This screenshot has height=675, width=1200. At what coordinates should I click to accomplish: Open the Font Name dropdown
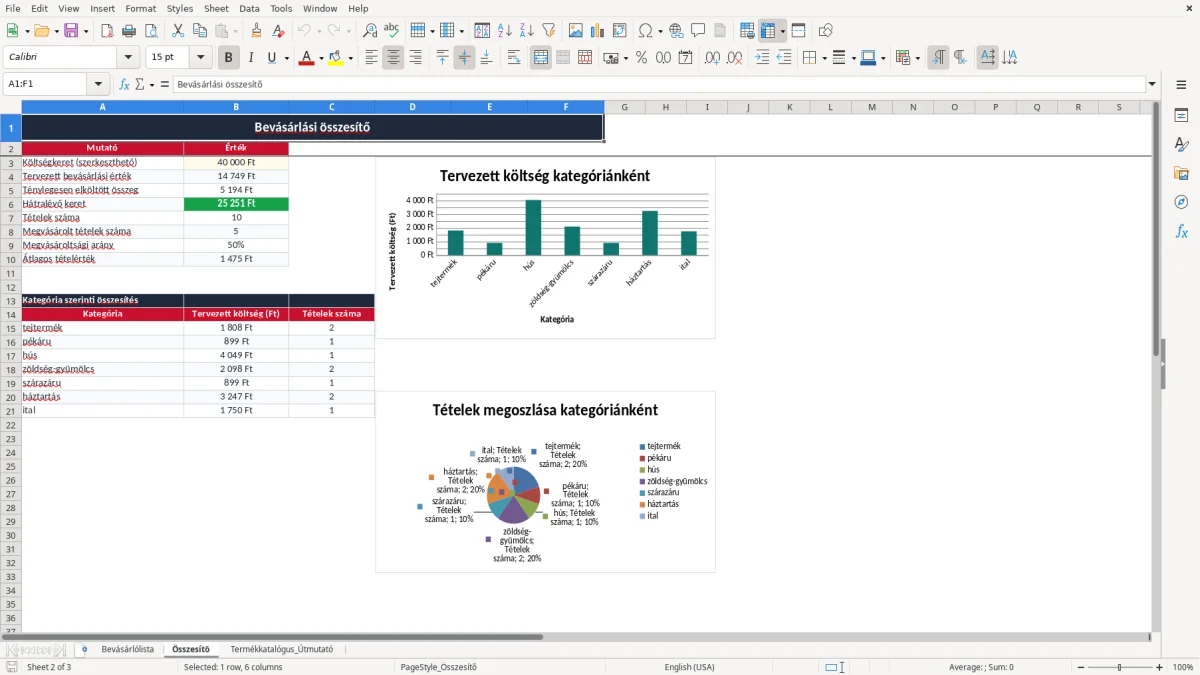coord(127,57)
